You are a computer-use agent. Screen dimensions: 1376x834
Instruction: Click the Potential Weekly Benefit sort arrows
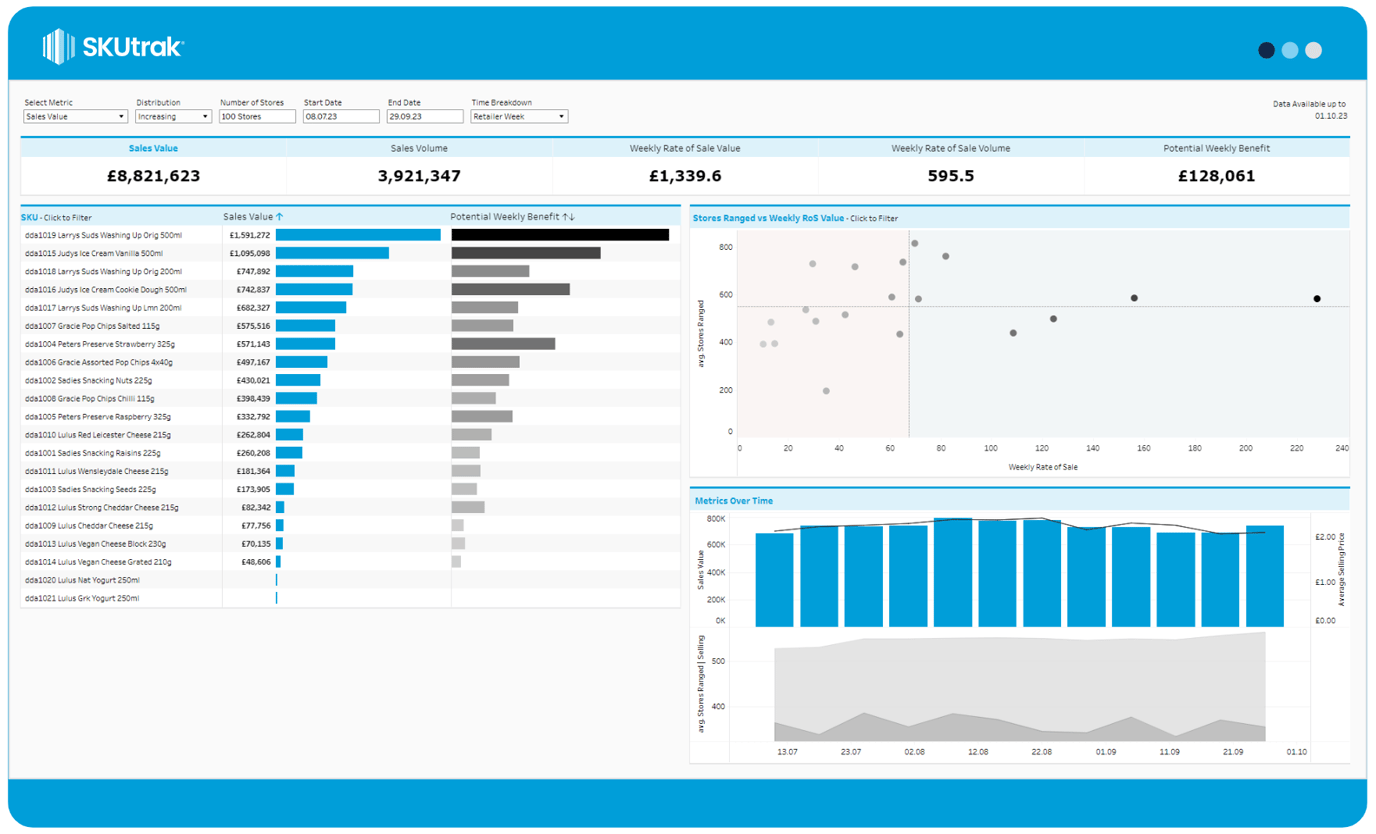[x=569, y=217]
